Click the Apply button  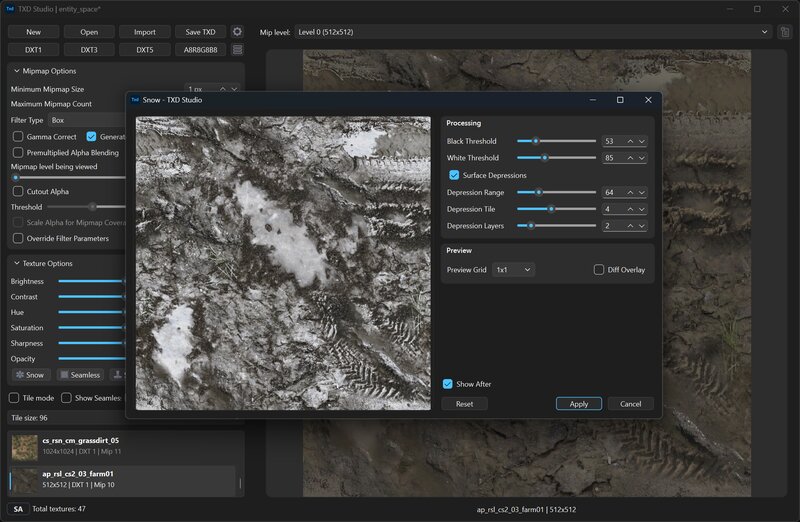579,404
